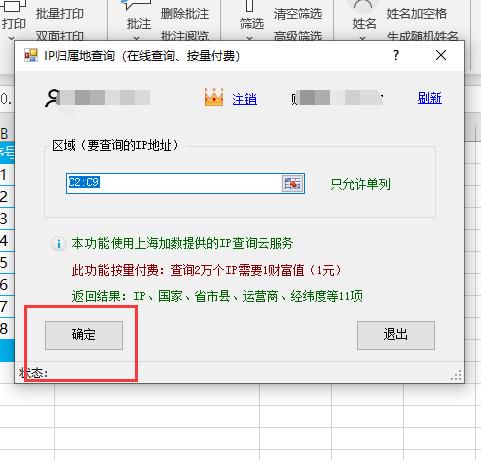Expand the 打印 dropdown arrow

(x=11, y=38)
